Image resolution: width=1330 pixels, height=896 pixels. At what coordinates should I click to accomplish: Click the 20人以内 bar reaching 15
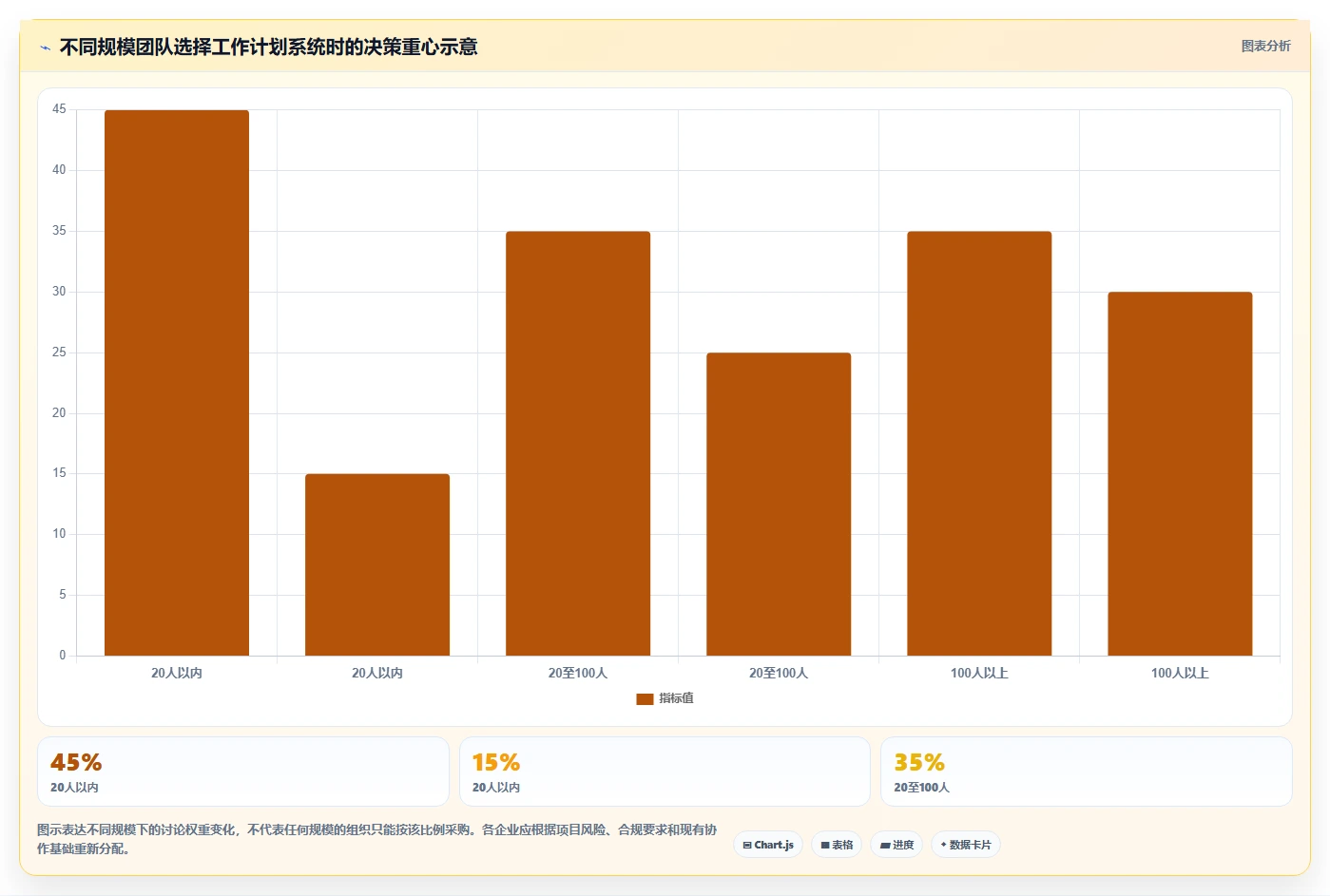pyautogui.click(x=377, y=564)
